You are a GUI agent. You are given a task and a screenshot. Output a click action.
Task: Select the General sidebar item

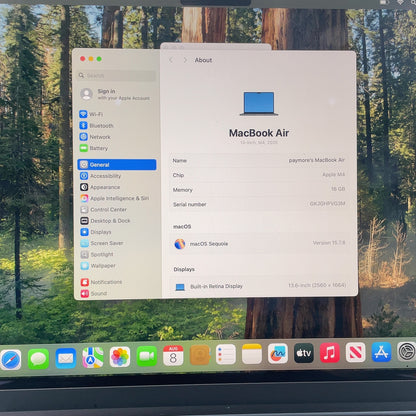[117, 165]
